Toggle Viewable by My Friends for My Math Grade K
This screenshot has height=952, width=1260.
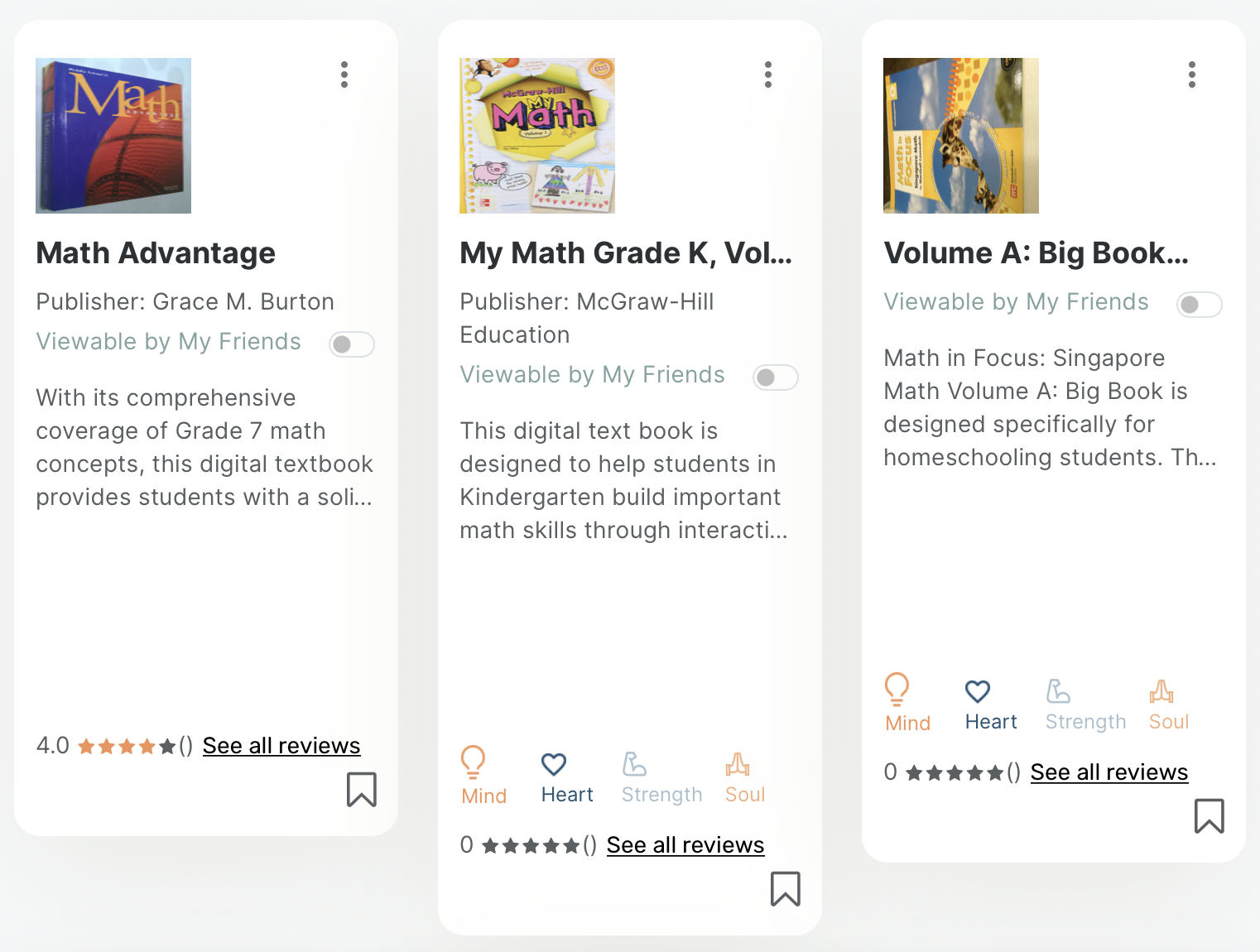pyautogui.click(x=776, y=377)
